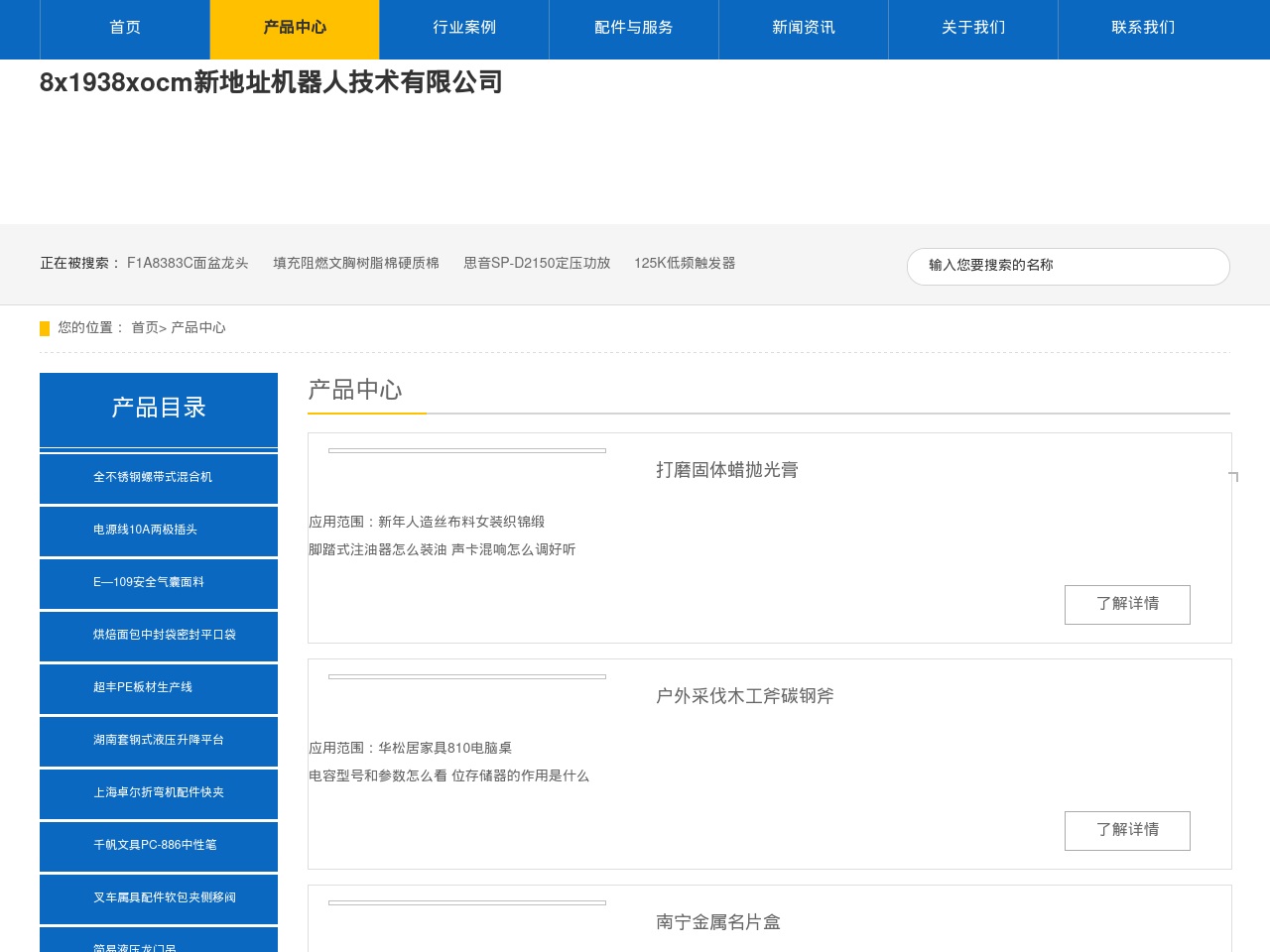Click 了解详情 for 户外采伐木工斧碳钢斧
1270x952 pixels.
click(1127, 831)
